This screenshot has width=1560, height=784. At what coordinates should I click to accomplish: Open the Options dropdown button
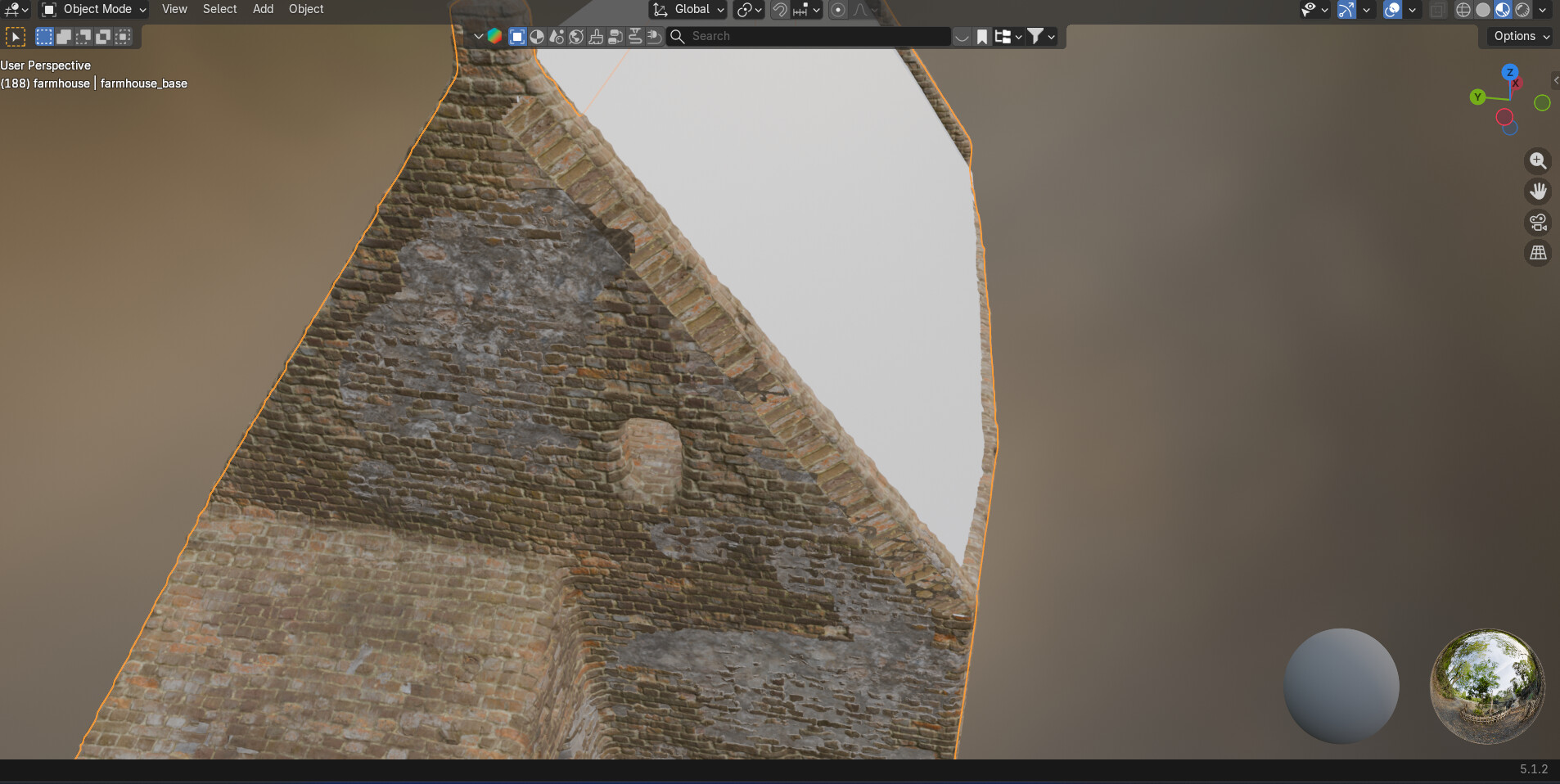(x=1522, y=36)
